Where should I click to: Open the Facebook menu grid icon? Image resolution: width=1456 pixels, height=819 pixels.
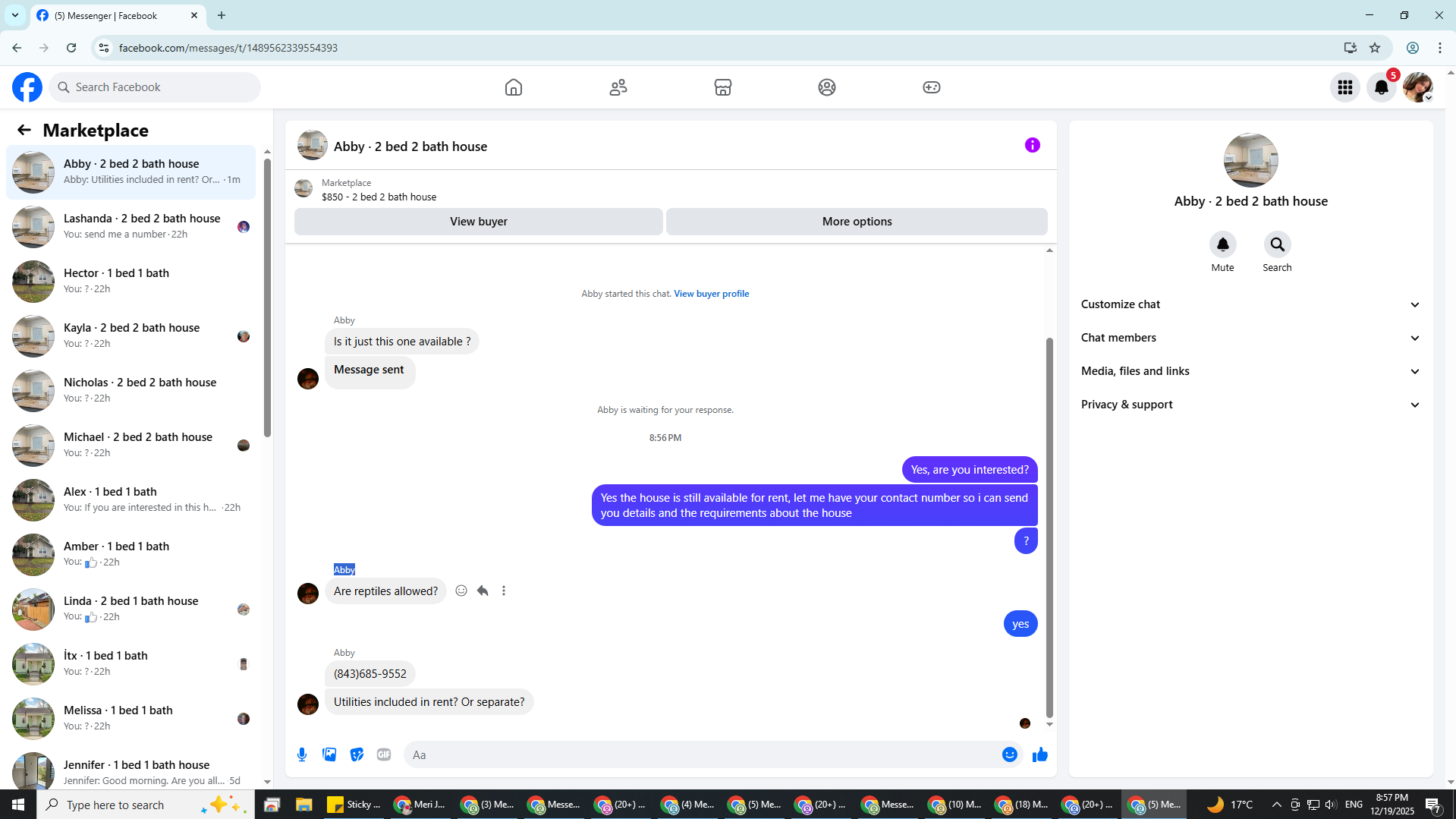[x=1345, y=87]
